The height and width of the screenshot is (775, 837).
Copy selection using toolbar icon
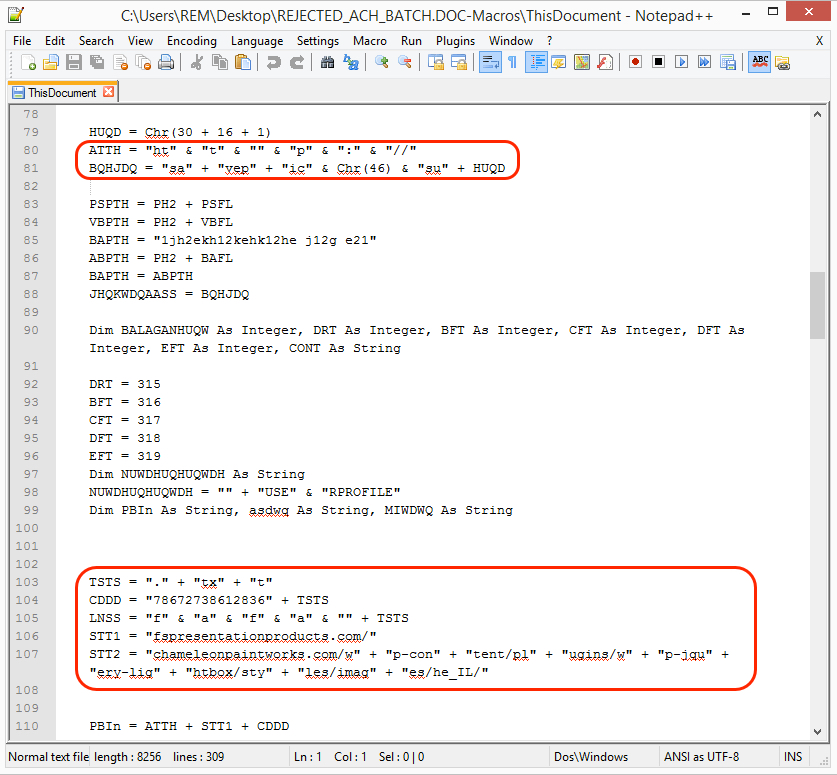click(x=219, y=62)
